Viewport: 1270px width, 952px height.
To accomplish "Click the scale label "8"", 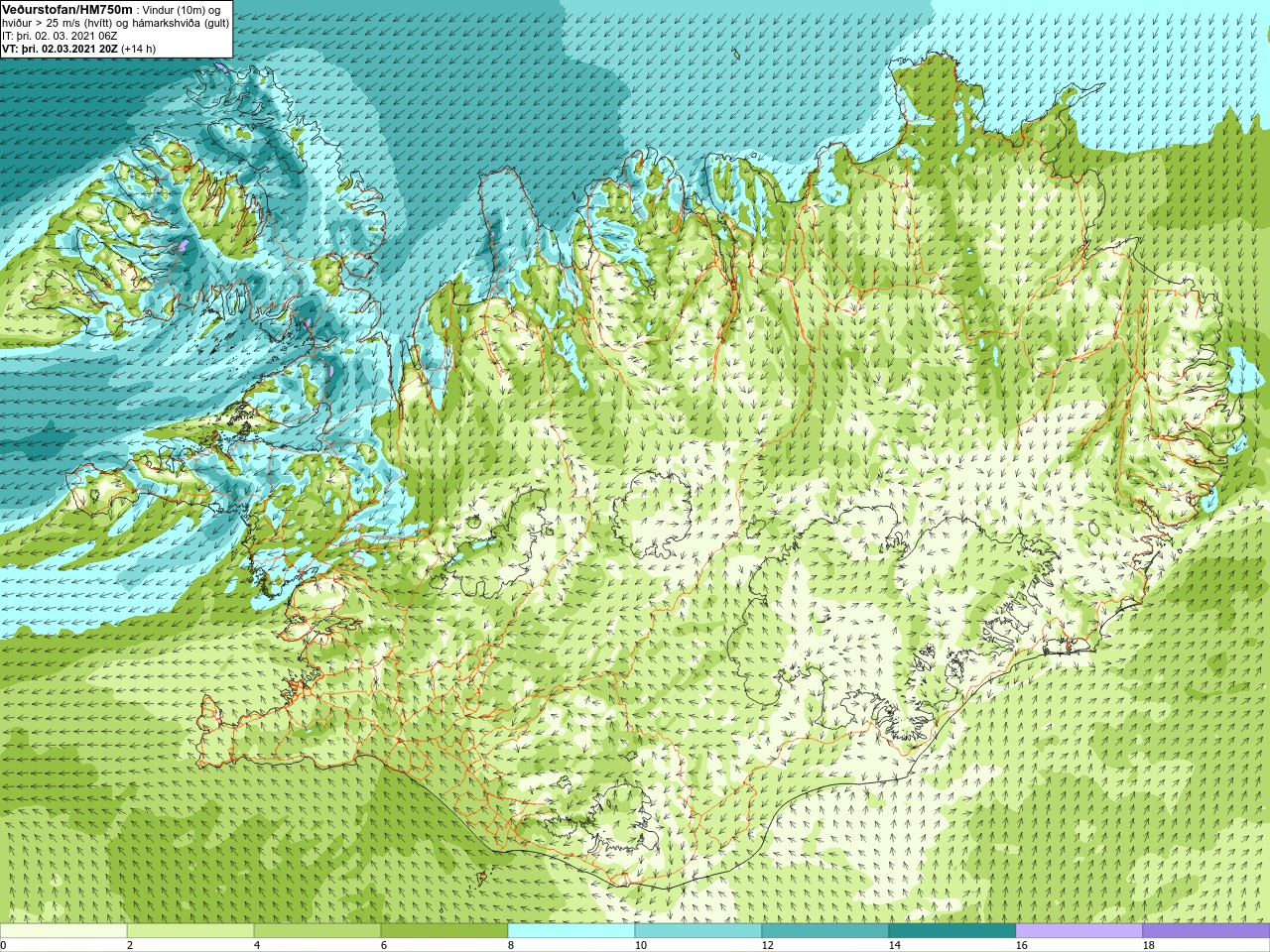I will tap(511, 945).
